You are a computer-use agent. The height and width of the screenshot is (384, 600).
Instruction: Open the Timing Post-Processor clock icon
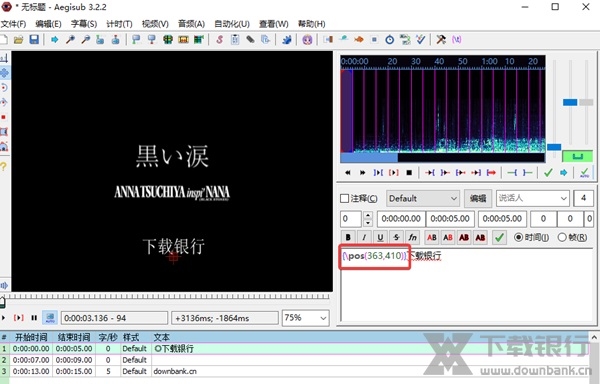[x=390, y=39]
